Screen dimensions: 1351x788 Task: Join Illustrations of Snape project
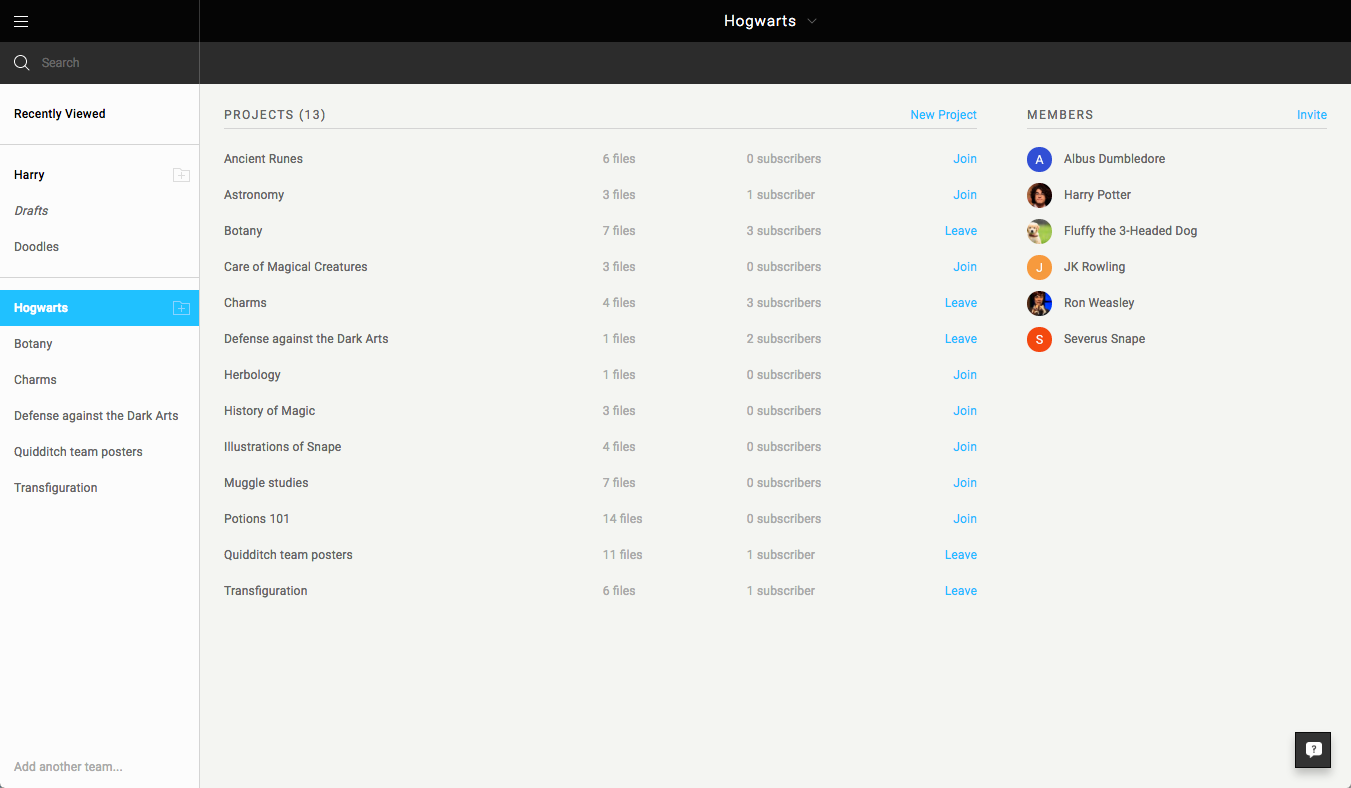pos(965,447)
